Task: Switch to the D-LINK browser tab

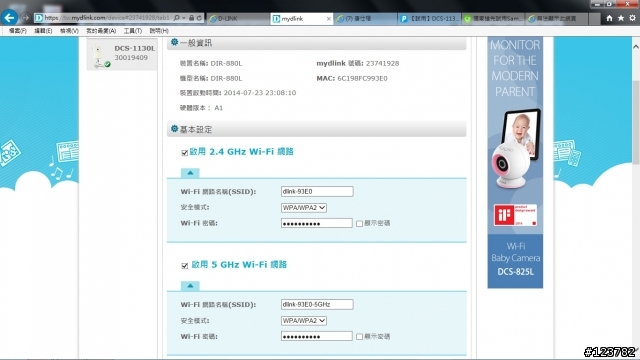Action: coord(238,19)
